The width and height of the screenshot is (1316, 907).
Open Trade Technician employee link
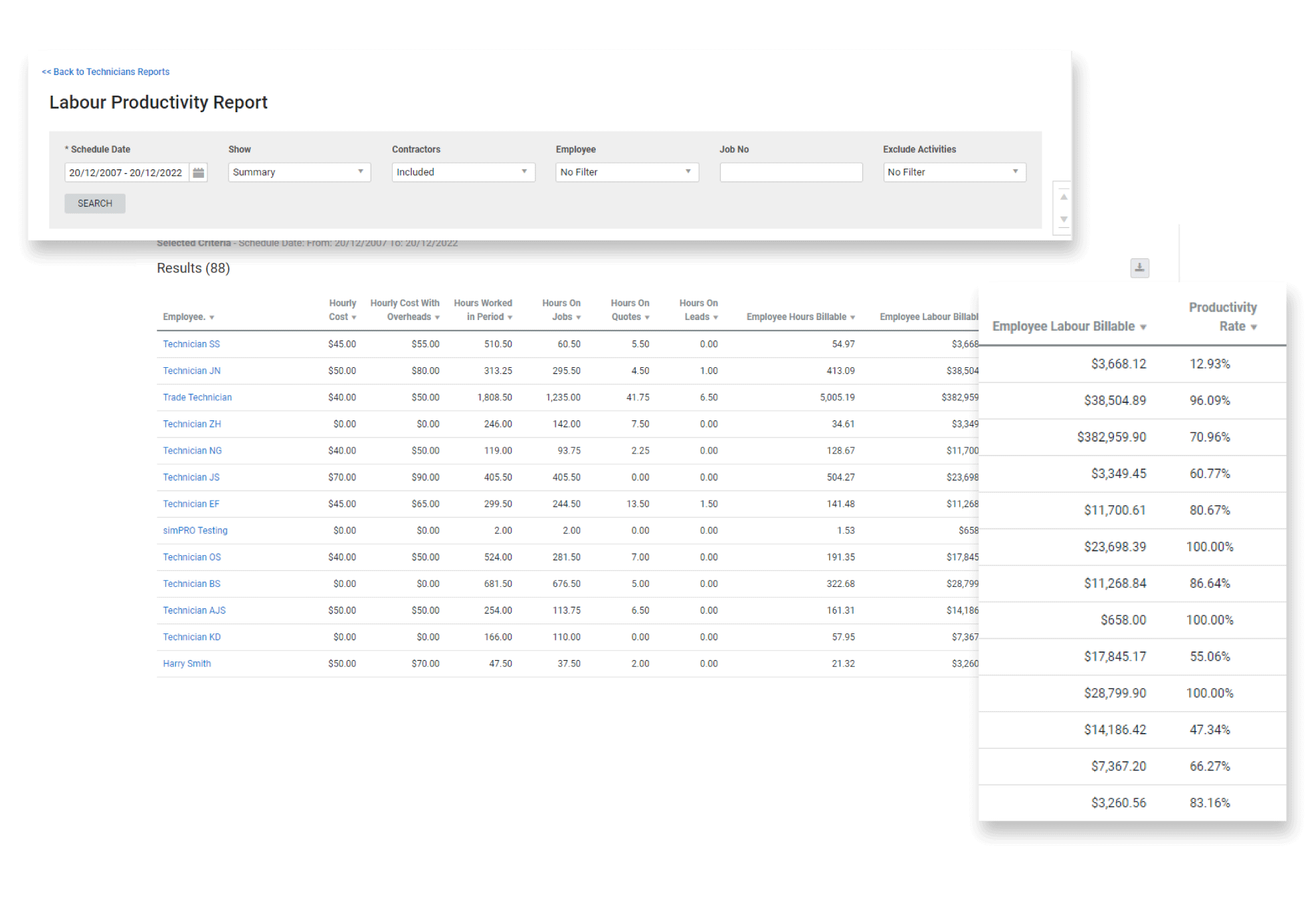tap(197, 397)
